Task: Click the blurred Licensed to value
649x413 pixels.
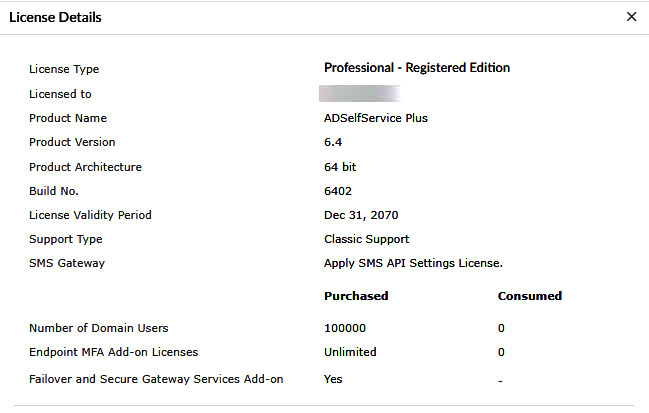Action: (x=359, y=94)
